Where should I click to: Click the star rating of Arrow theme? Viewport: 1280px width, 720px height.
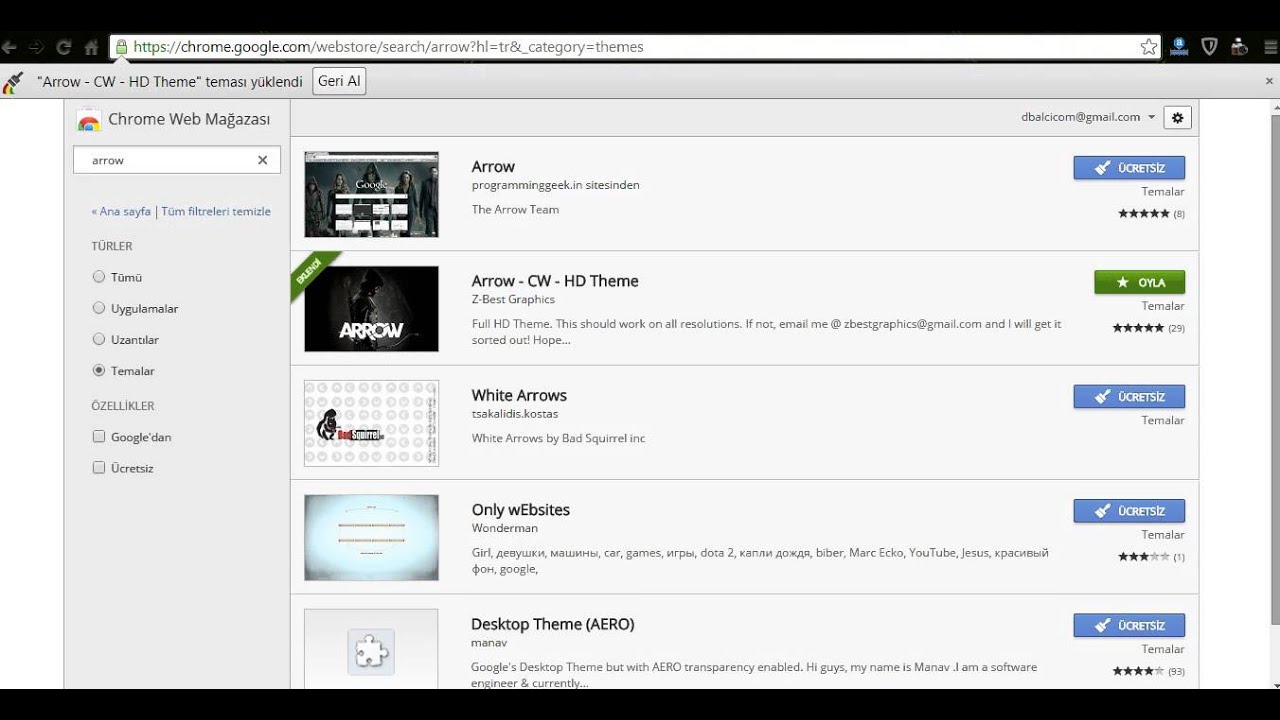coord(1143,214)
